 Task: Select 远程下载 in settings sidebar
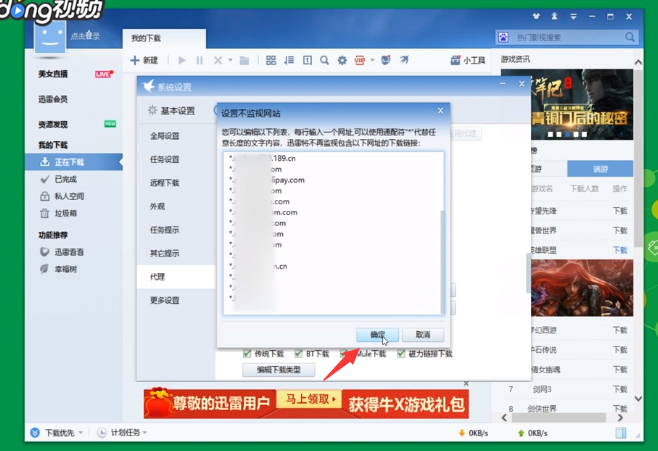[164, 183]
